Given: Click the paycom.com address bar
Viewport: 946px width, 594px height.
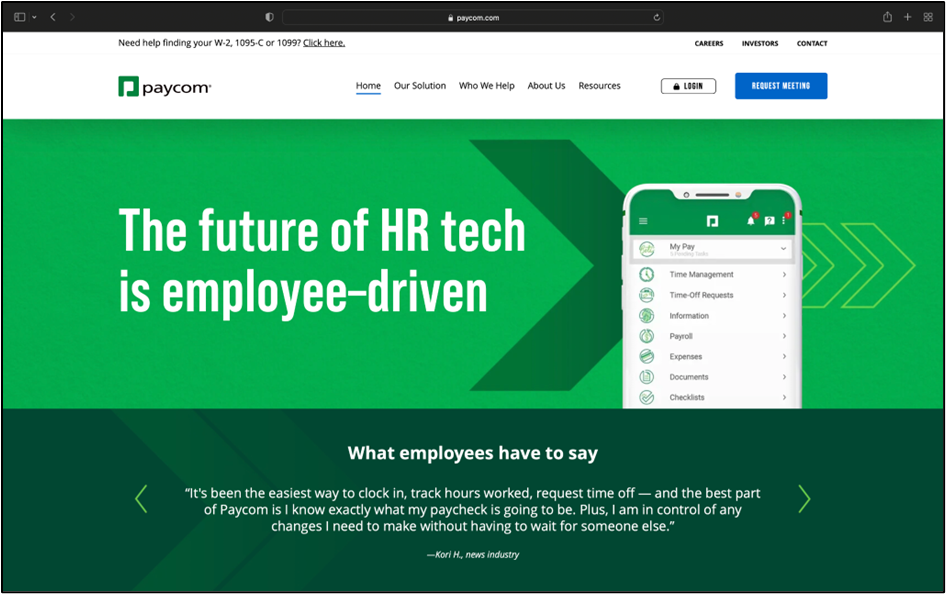Looking at the screenshot, I should pyautogui.click(x=473, y=17).
